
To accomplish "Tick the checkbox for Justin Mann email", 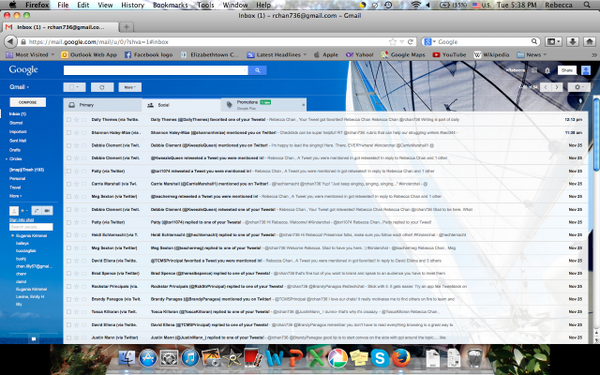I will (69, 338).
